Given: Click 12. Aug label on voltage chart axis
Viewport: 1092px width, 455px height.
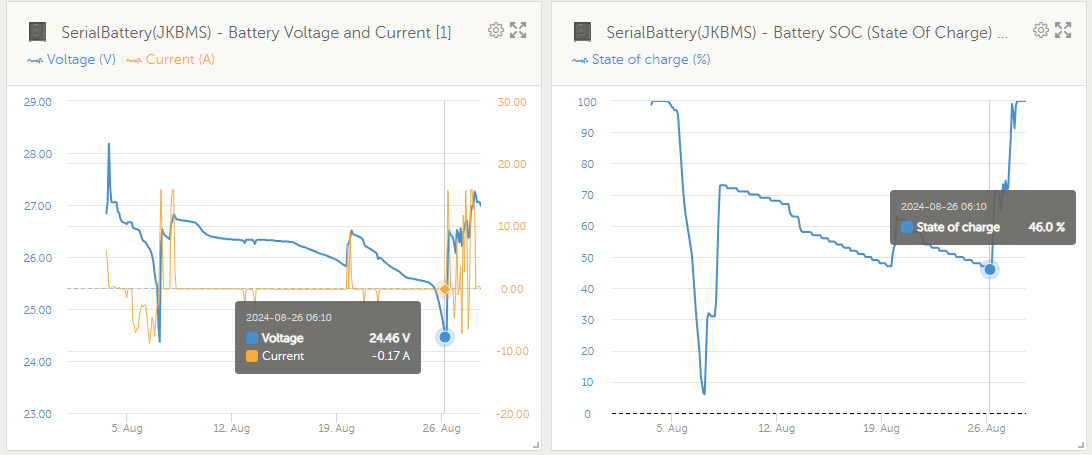Looking at the screenshot, I should (x=231, y=429).
